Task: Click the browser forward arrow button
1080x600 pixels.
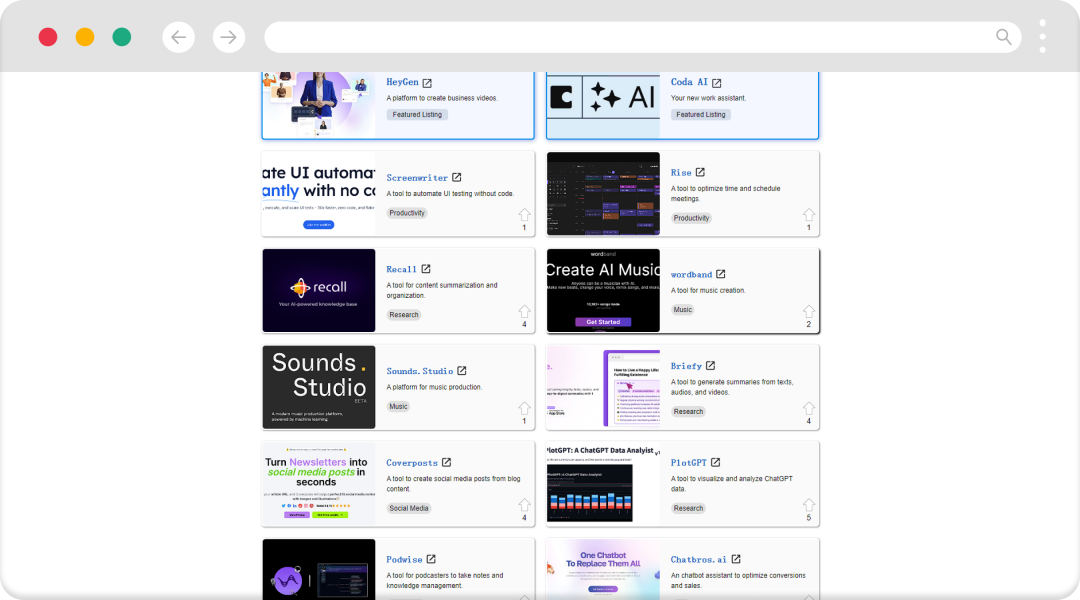Action: [x=229, y=37]
